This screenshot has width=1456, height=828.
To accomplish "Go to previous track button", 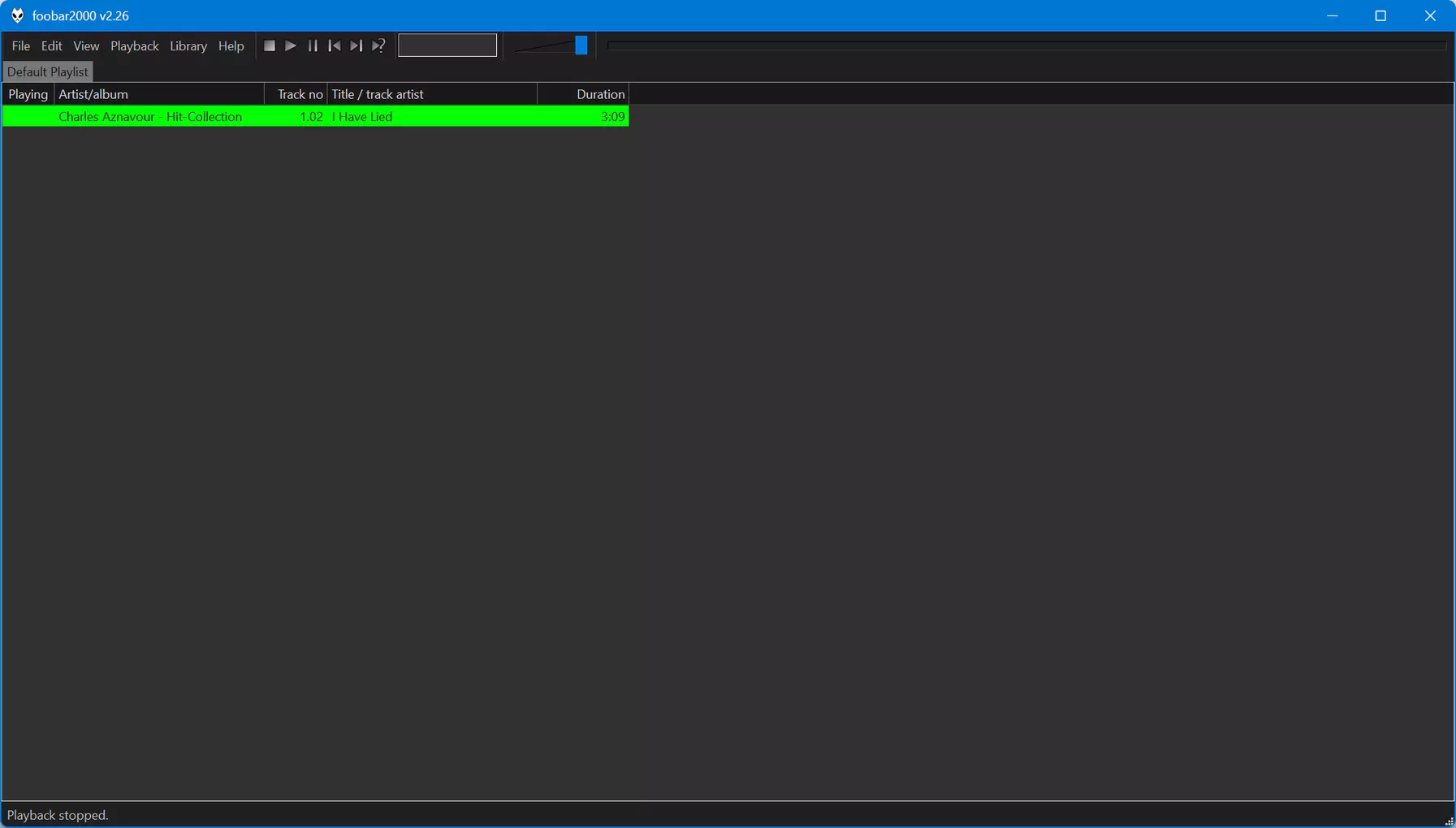I will (335, 46).
